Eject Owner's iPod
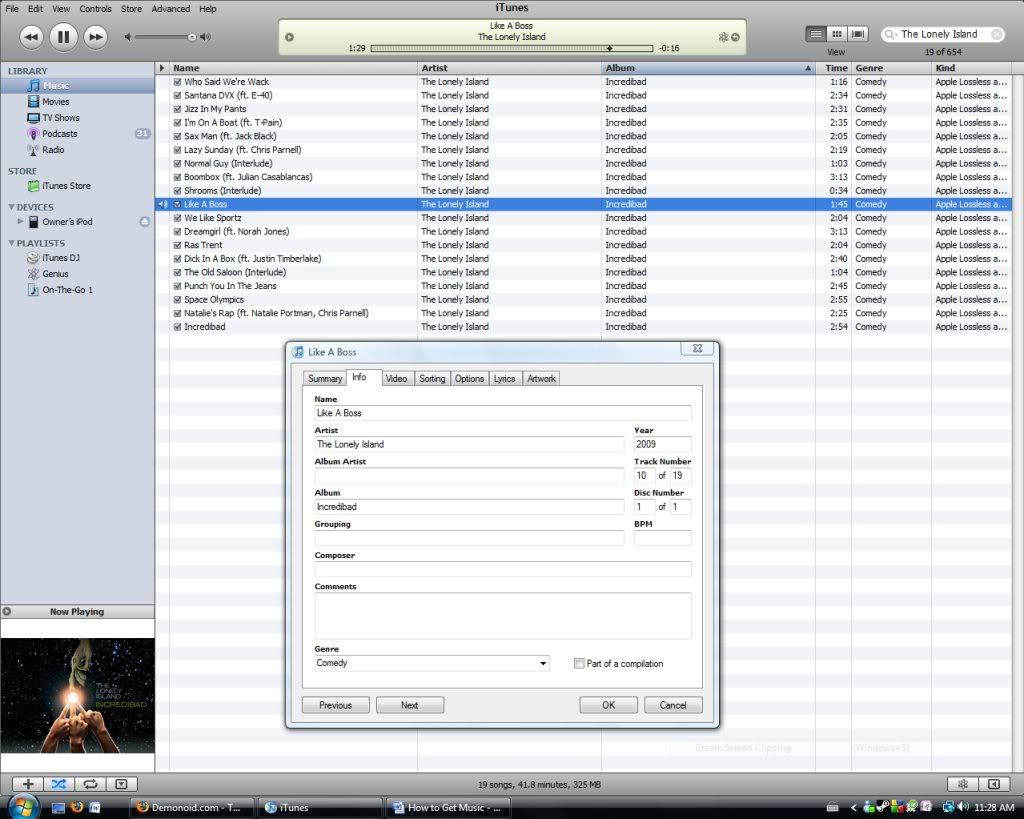 (x=145, y=222)
